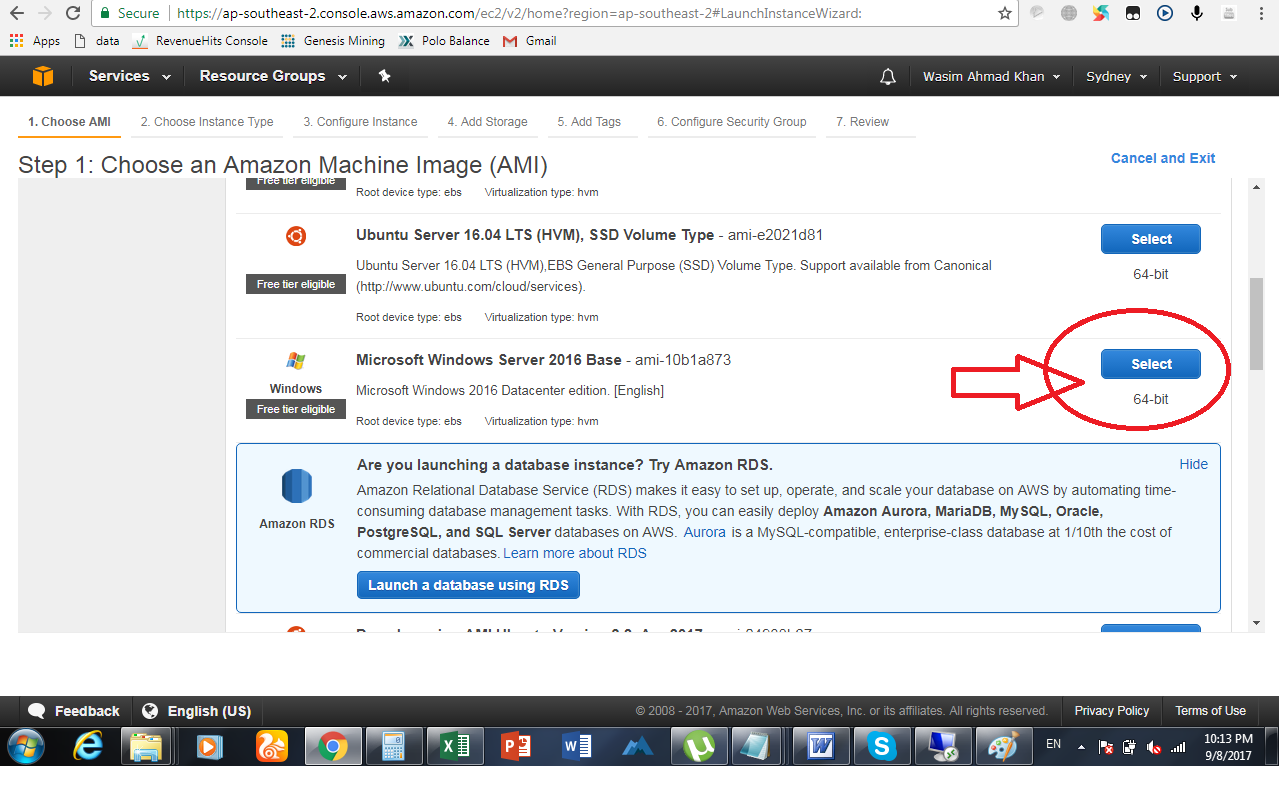Open the Genesis Mining bookmark
1280x800 pixels.
pos(332,41)
